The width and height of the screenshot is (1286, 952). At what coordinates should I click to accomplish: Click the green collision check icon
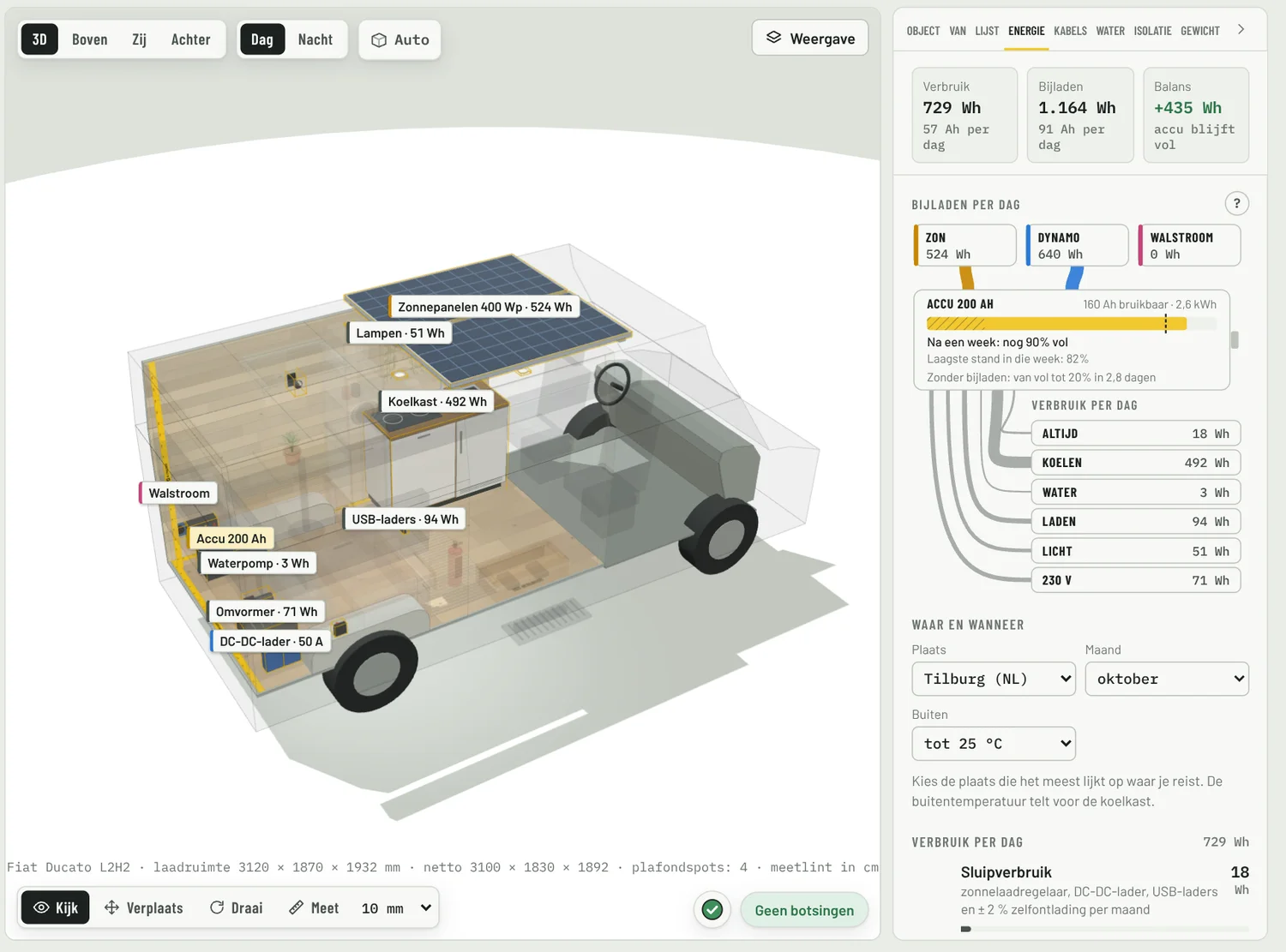712,909
